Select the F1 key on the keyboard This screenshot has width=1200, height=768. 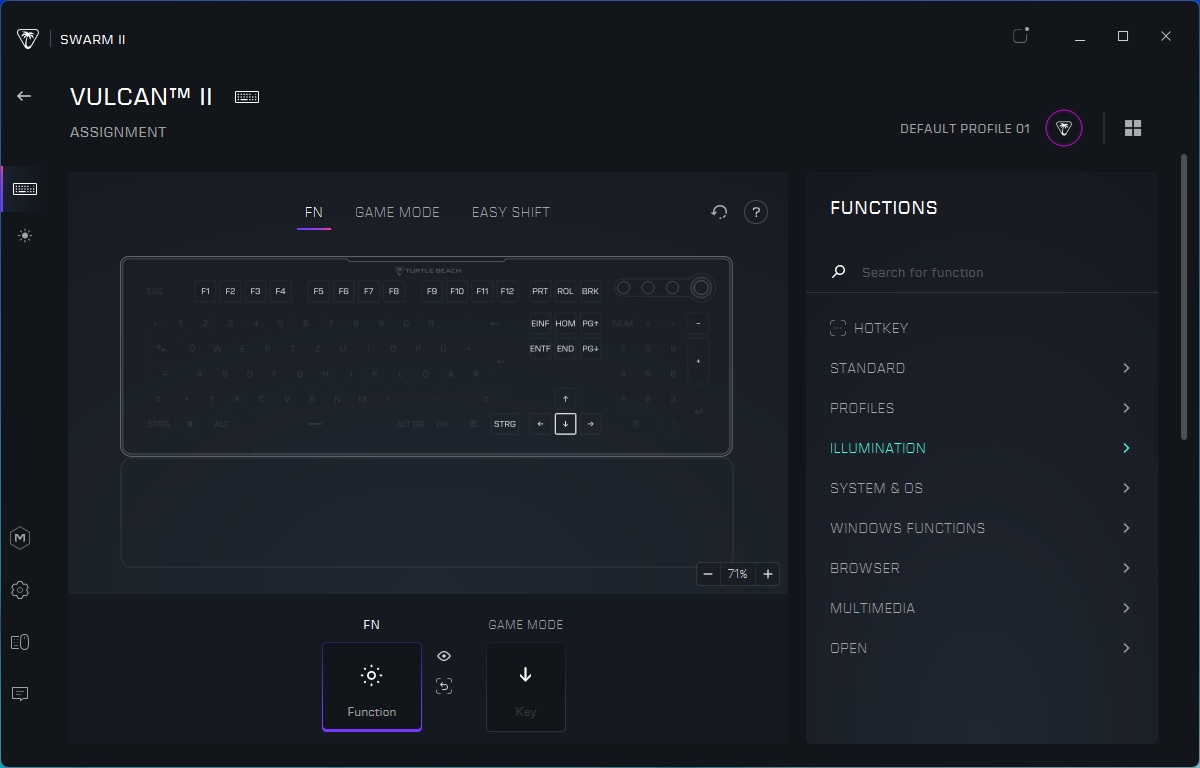(x=205, y=291)
